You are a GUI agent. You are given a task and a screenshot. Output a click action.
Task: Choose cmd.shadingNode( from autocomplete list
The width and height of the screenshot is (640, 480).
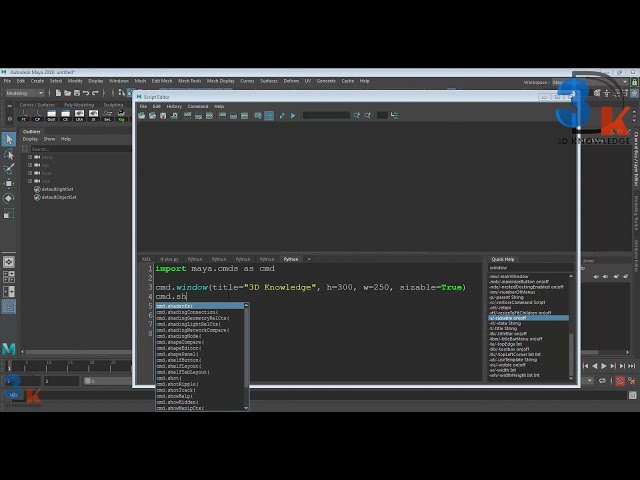(x=179, y=336)
